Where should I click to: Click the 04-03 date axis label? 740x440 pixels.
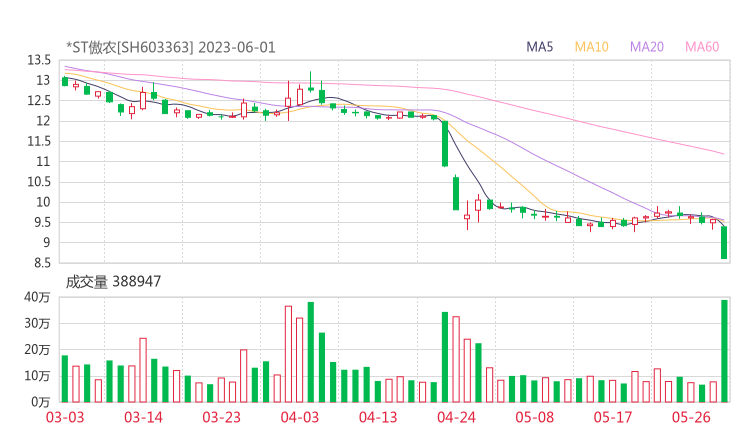300,417
